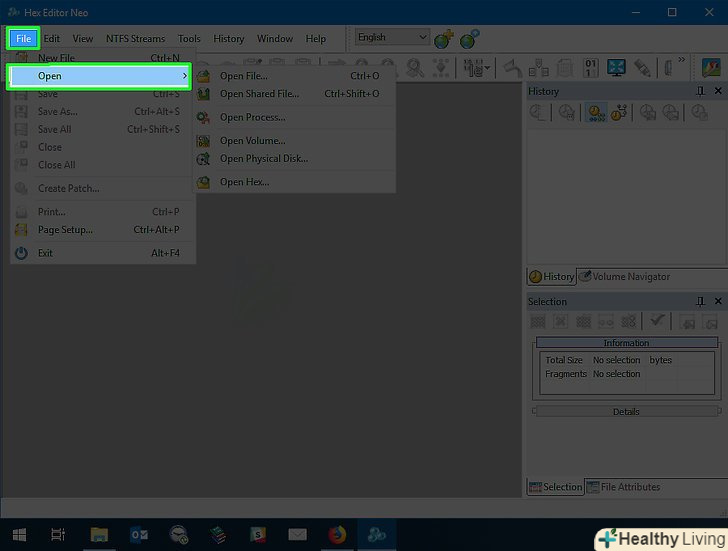Image resolution: width=728 pixels, height=551 pixels.
Task: Open Windows Start menu
Action: (x=19, y=535)
